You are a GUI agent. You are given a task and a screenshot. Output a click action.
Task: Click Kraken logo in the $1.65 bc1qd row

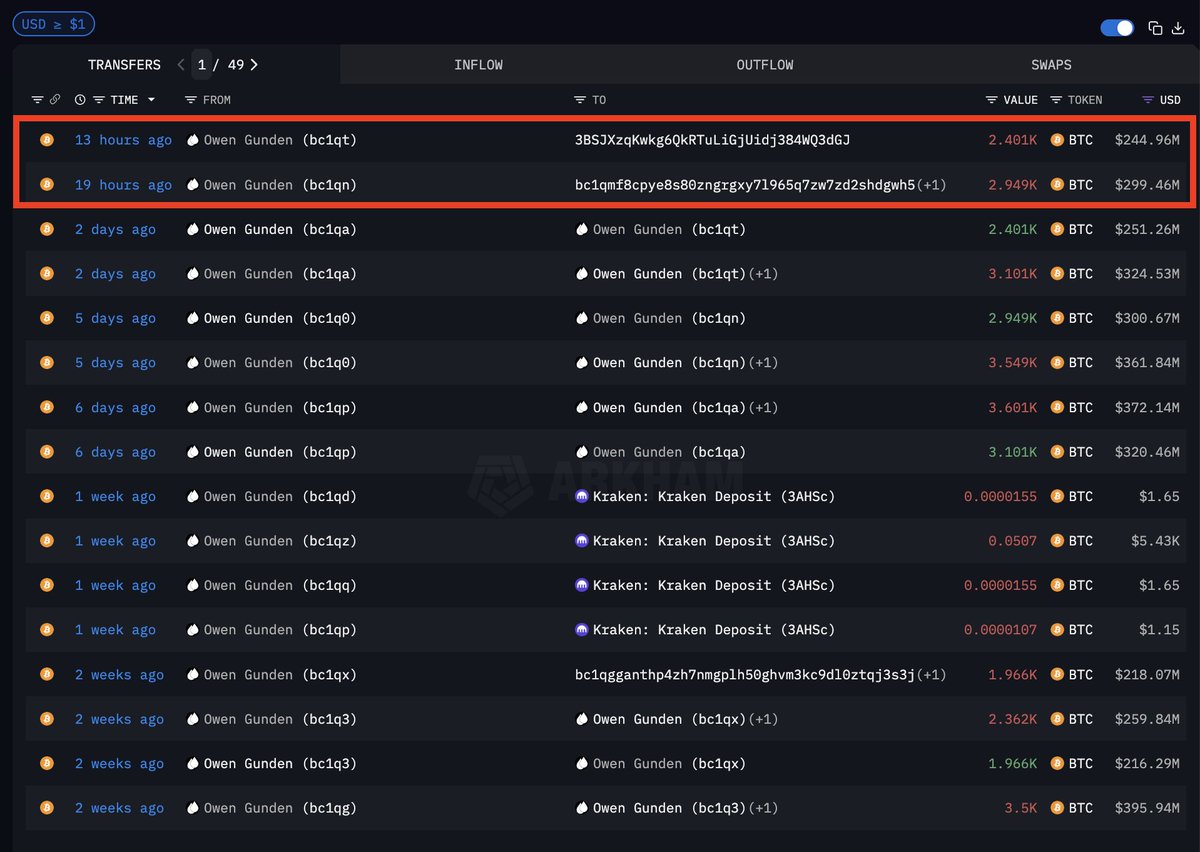[582, 497]
